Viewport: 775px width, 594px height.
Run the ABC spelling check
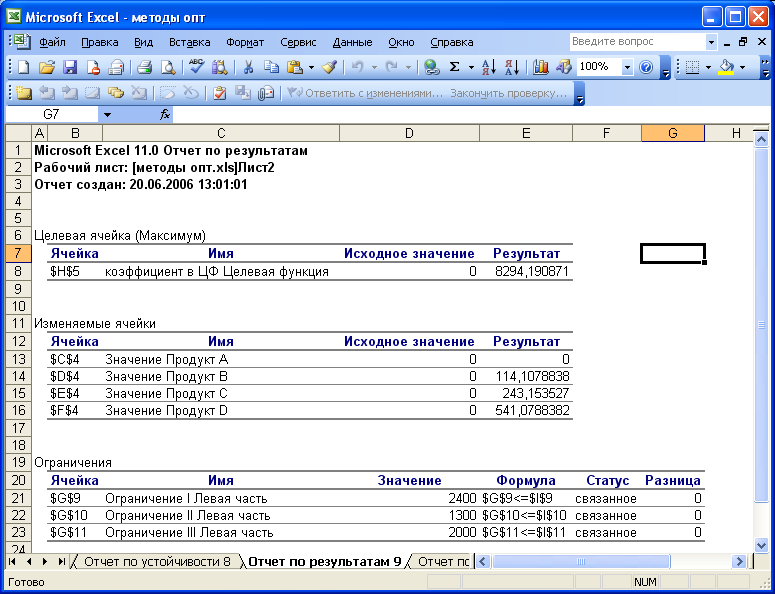[x=196, y=67]
